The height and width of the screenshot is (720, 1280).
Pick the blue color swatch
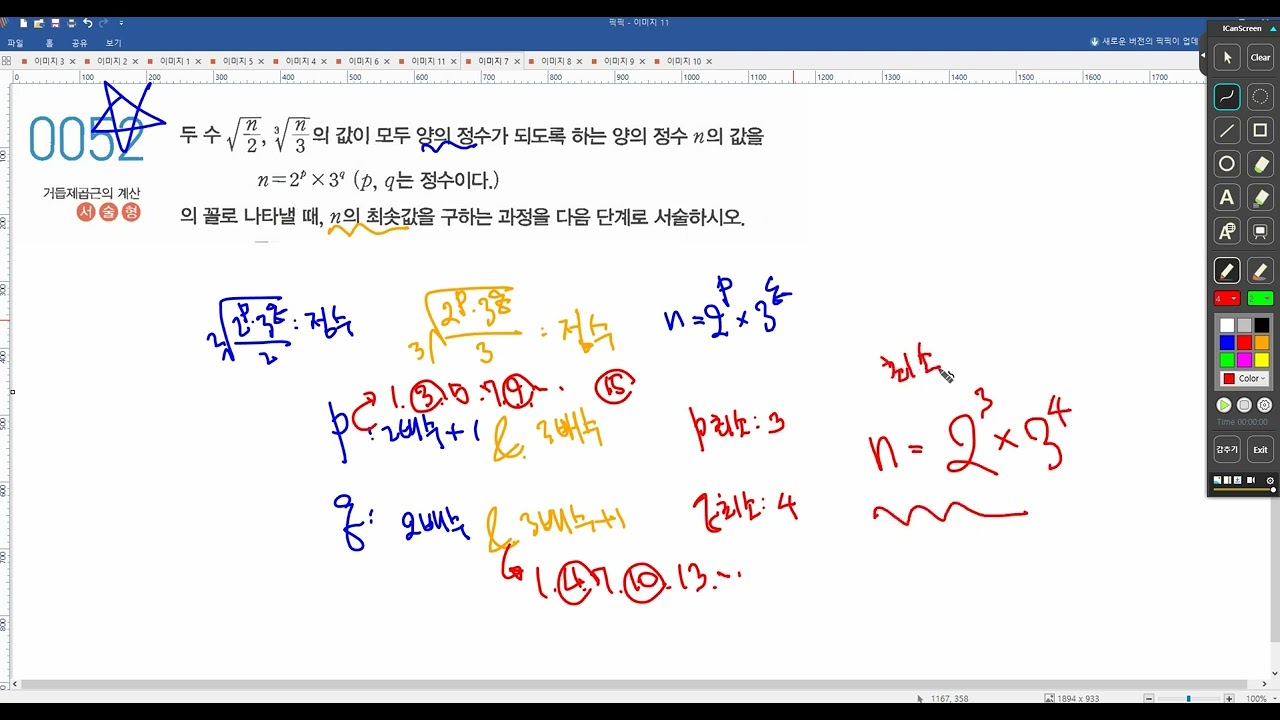tap(1227, 342)
